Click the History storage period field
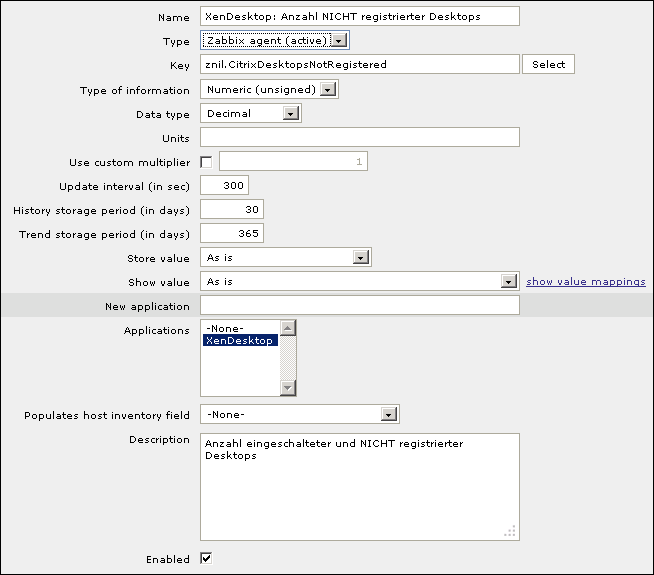This screenshot has width=654, height=575. pyautogui.click(x=231, y=210)
